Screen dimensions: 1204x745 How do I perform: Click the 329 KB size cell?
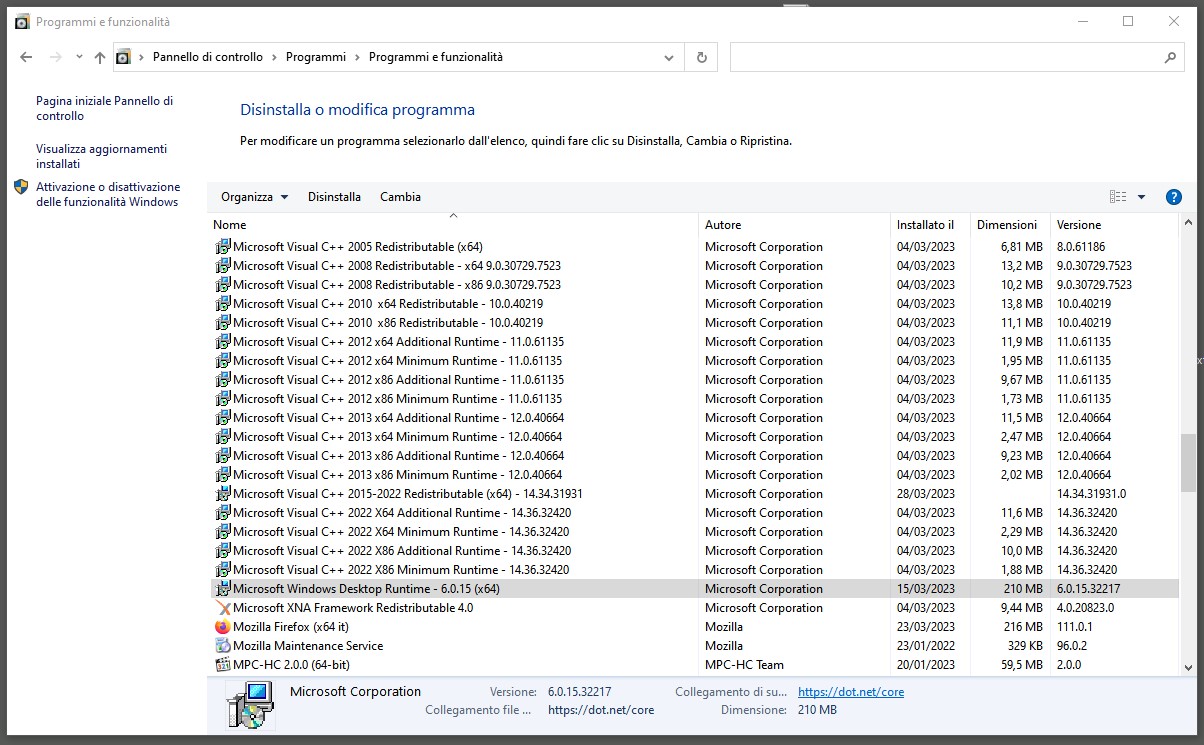point(1025,646)
